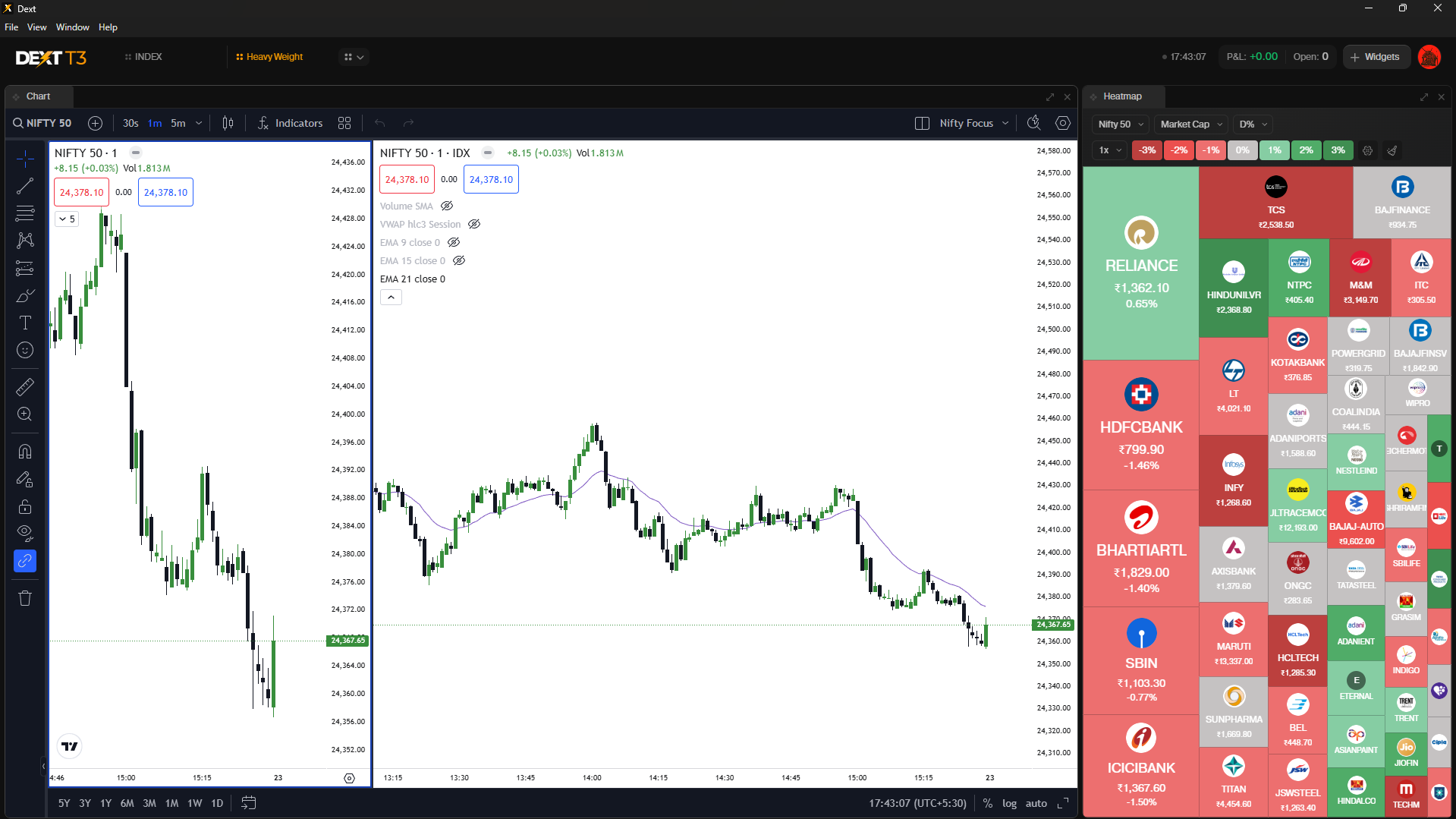Open go to date calendar icon
1456x819 pixels.
248,803
